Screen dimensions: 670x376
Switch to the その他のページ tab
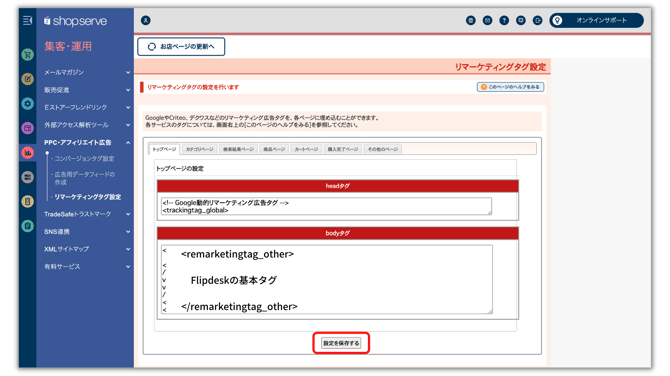pyautogui.click(x=383, y=149)
